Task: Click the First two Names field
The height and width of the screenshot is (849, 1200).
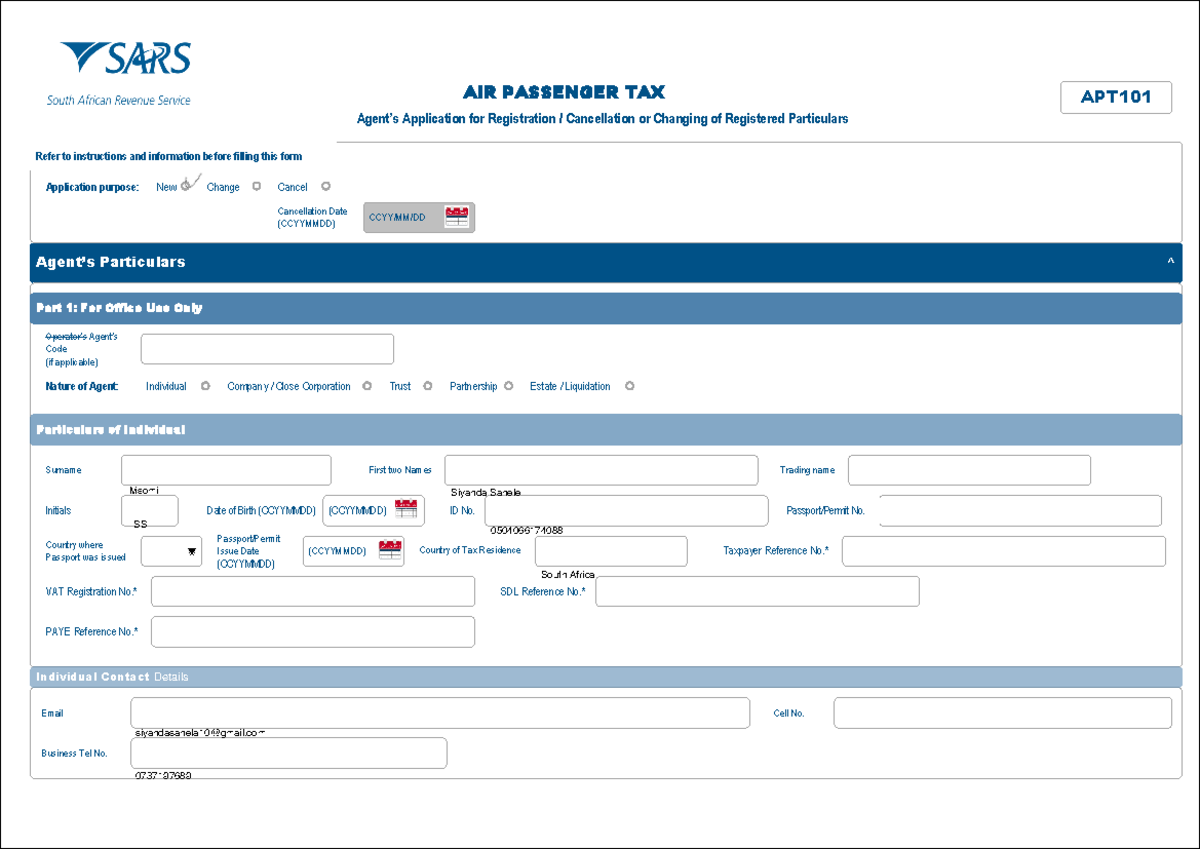Action: point(602,470)
